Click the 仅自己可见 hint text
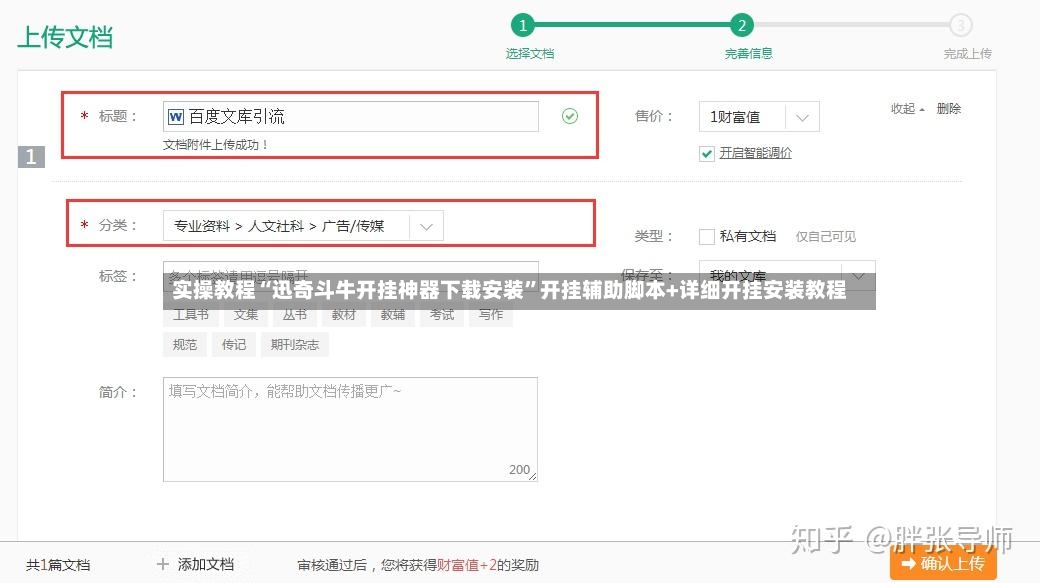Screen dimensions: 1040x583 coord(826,236)
